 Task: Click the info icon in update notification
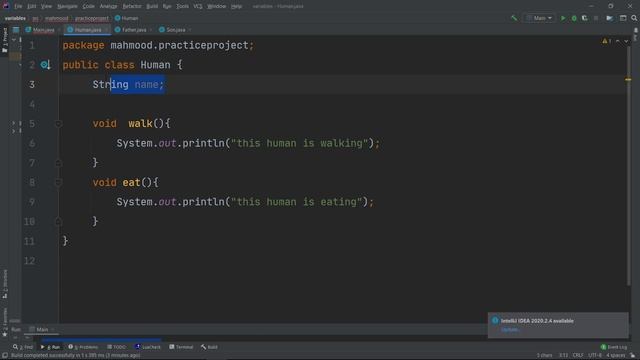[x=495, y=320]
